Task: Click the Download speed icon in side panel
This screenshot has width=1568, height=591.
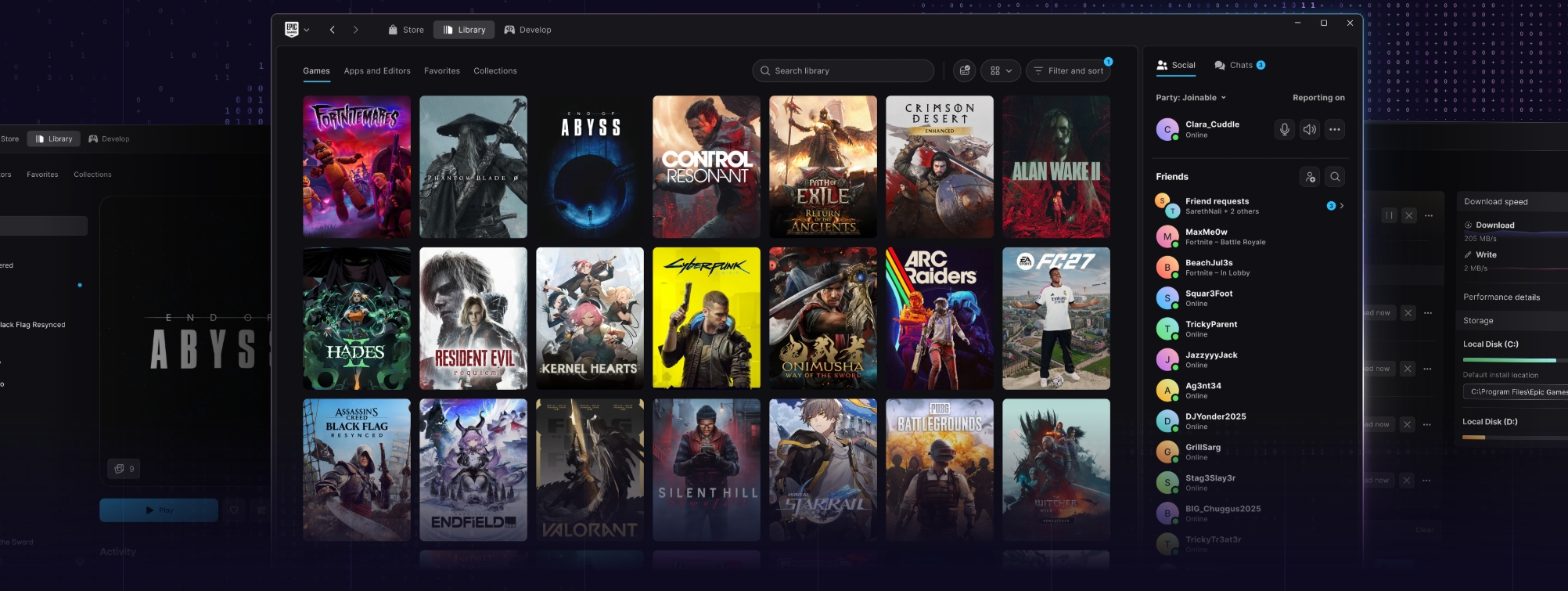Action: pos(1468,225)
